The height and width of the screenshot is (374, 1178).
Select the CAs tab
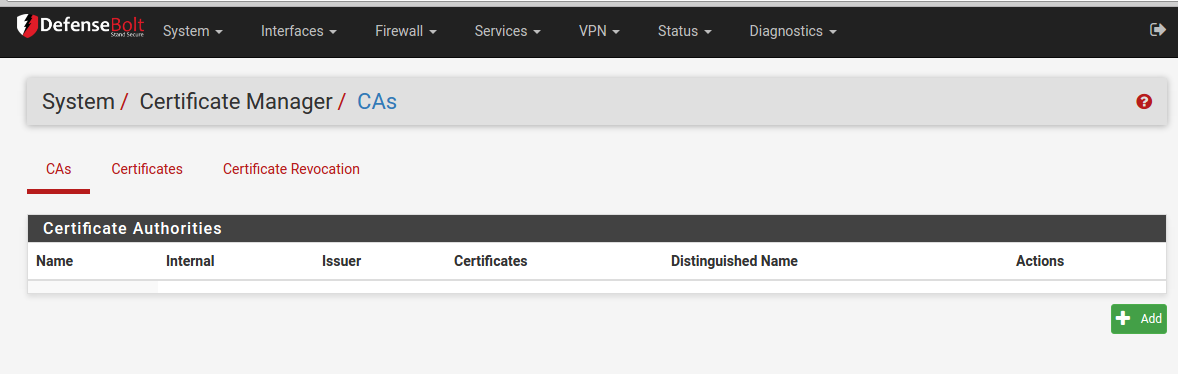(59, 170)
